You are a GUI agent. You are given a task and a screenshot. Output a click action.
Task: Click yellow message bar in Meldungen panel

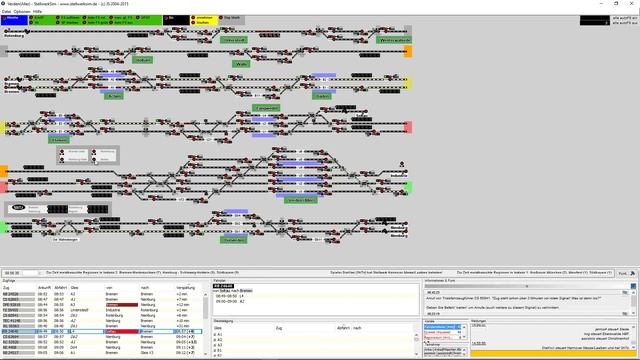pyautogui.click(x=553, y=353)
